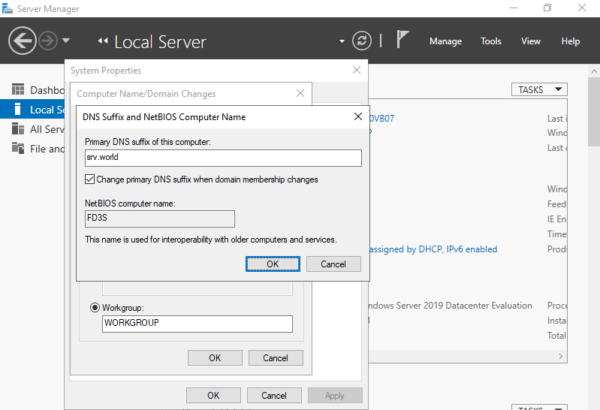Toggle Change primary DNS suffix checkbox
The image size is (600, 410).
click(90, 179)
